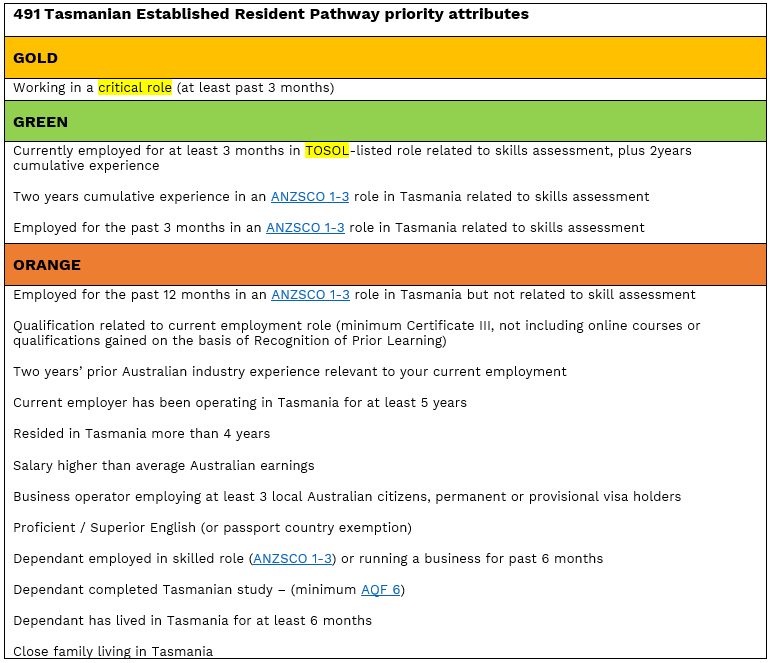Follow ANZSCO 1-3 link in past 12 months line
This screenshot has height=663, width=771.
310,295
